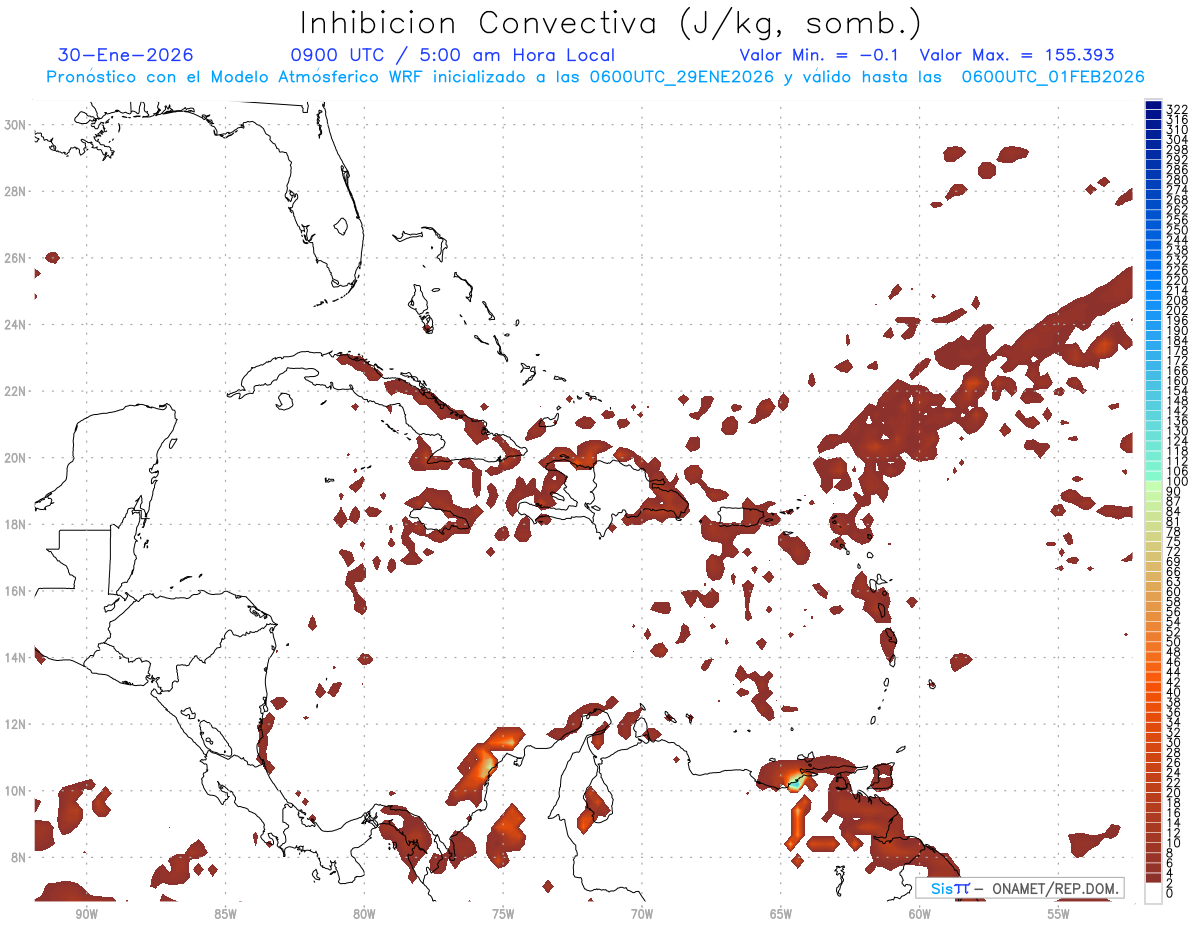Viewport: 1200px width, 927px height.
Task: Click the pale green swatch labeled 100
Action: tap(1153, 484)
